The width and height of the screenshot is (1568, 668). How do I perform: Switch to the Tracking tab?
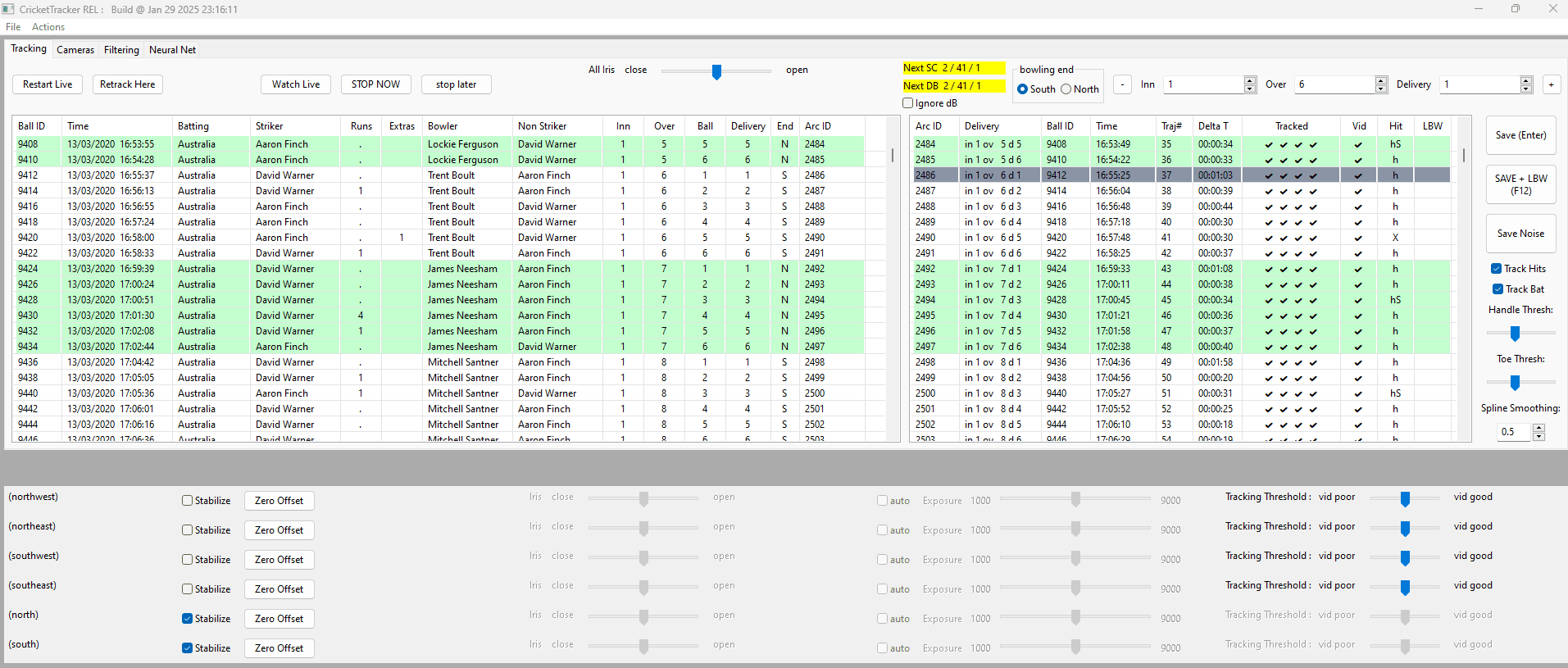point(29,49)
